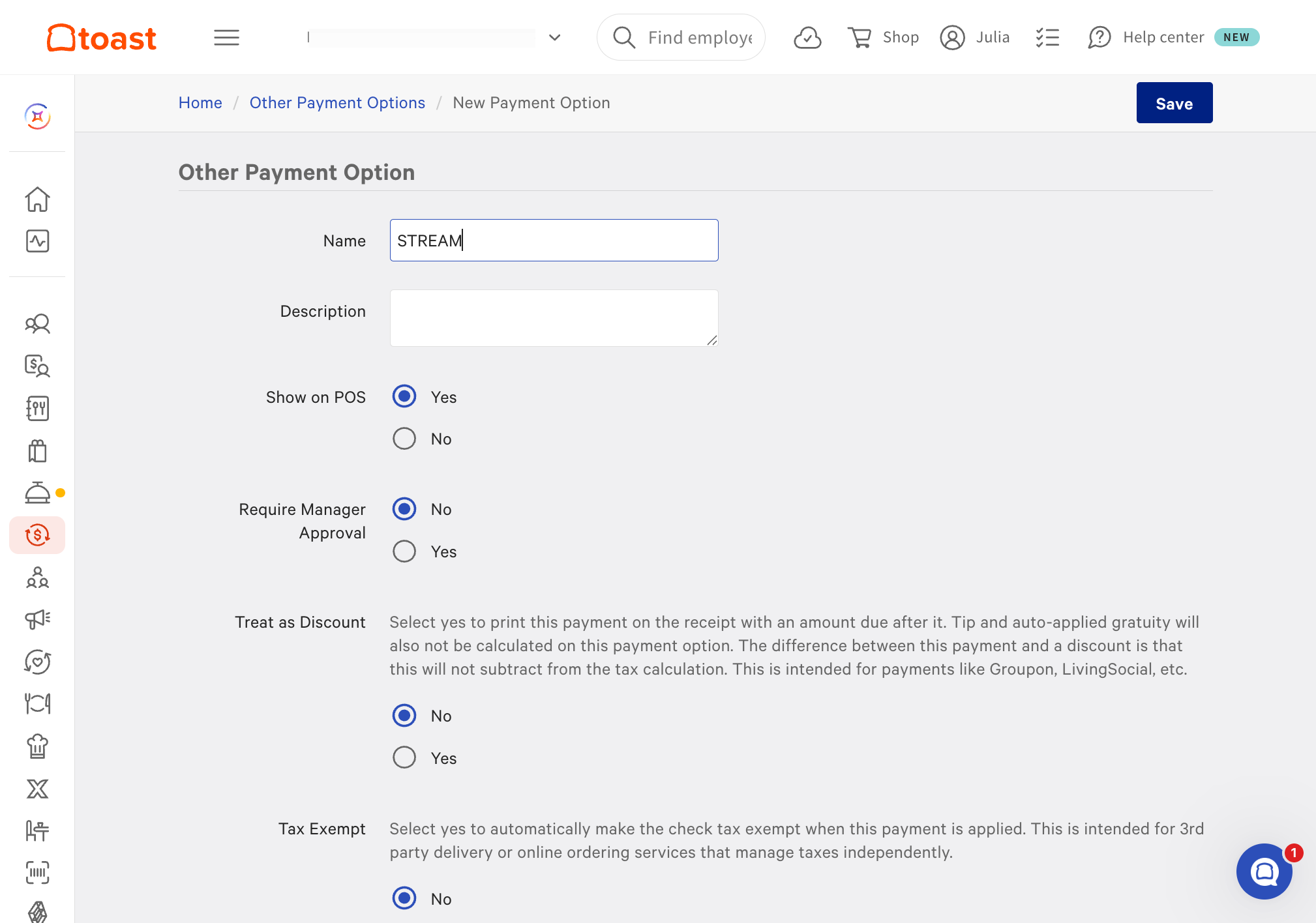Select No for Require Manager Approval
1316x923 pixels.
[x=404, y=509]
